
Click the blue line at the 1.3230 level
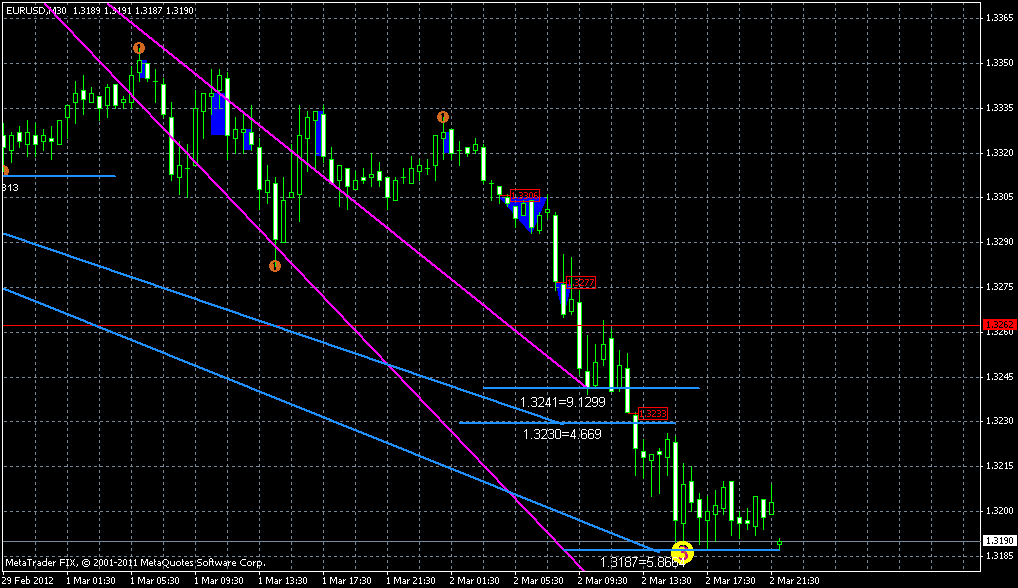(560, 421)
